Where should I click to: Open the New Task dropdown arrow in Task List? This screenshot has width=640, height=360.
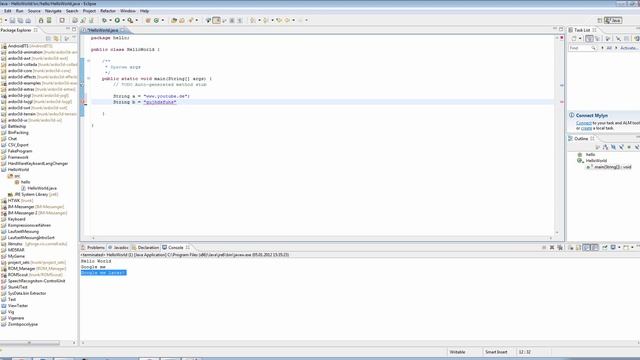click(580, 38)
